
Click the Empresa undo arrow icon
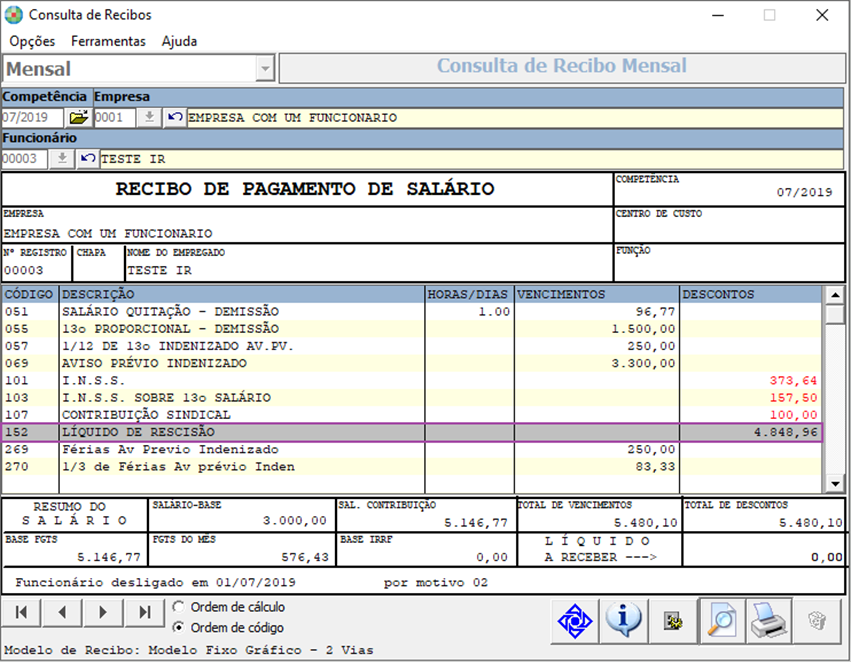tap(174, 117)
